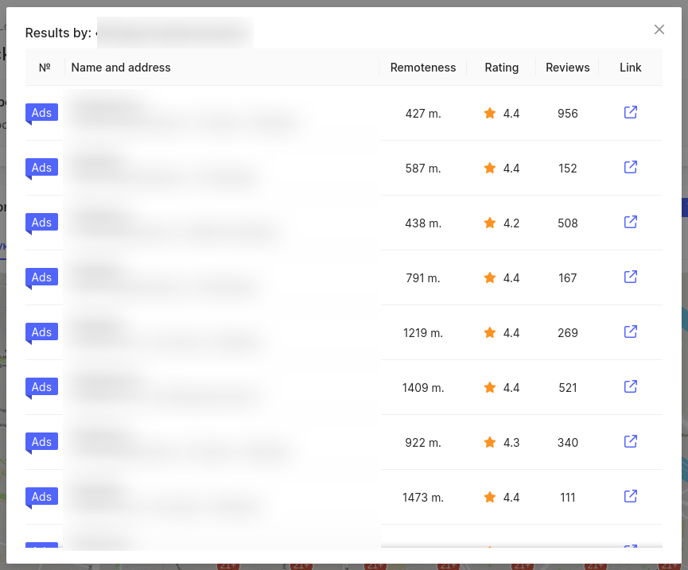Open external link for 340 reviews row
The image size is (688, 570).
pyautogui.click(x=630, y=442)
